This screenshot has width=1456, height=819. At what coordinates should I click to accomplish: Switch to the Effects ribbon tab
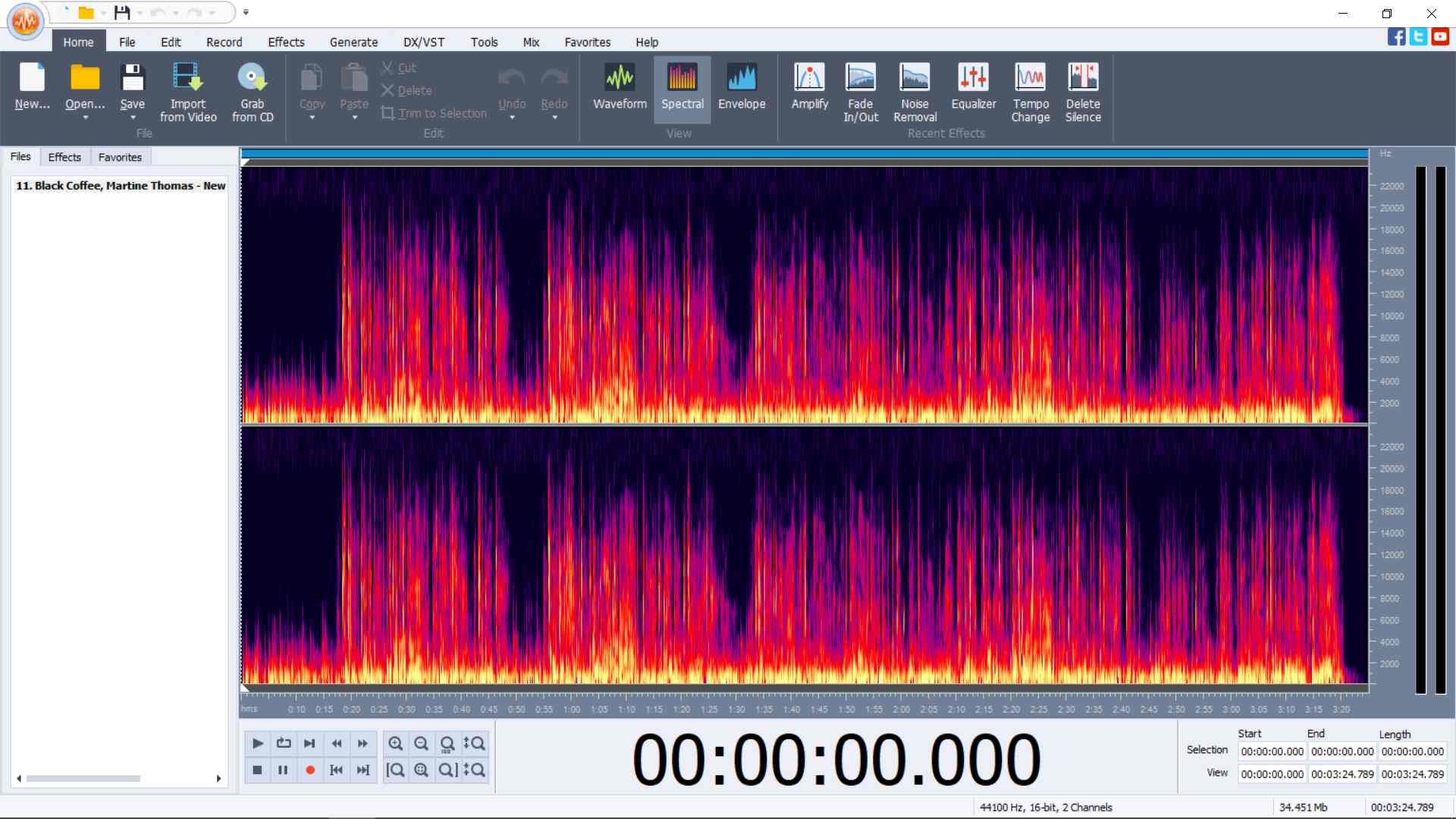pyautogui.click(x=286, y=42)
